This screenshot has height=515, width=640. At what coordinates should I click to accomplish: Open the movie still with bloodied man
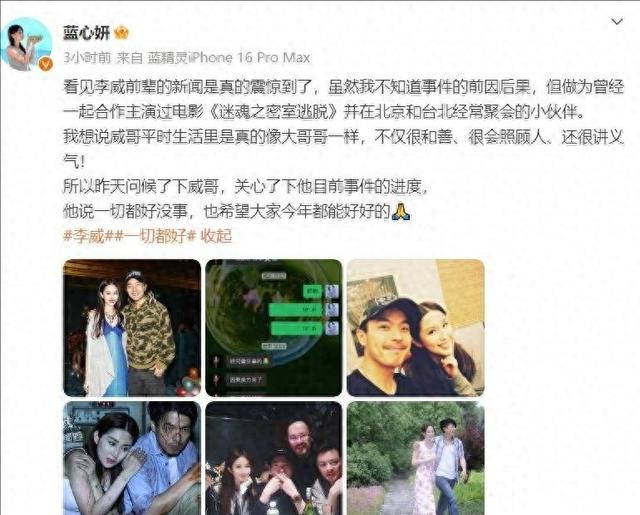132,458
